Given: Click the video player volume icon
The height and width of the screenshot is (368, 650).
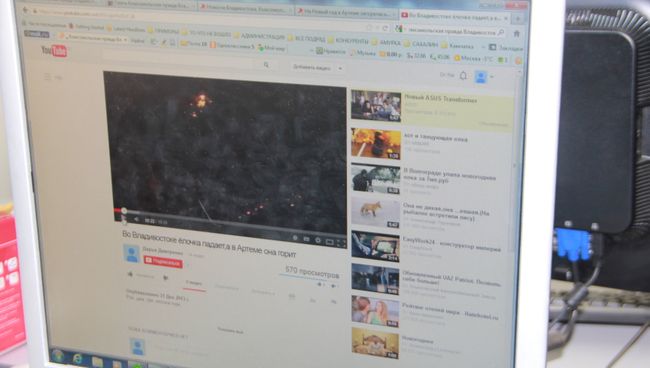Looking at the screenshot, I should [x=136, y=219].
